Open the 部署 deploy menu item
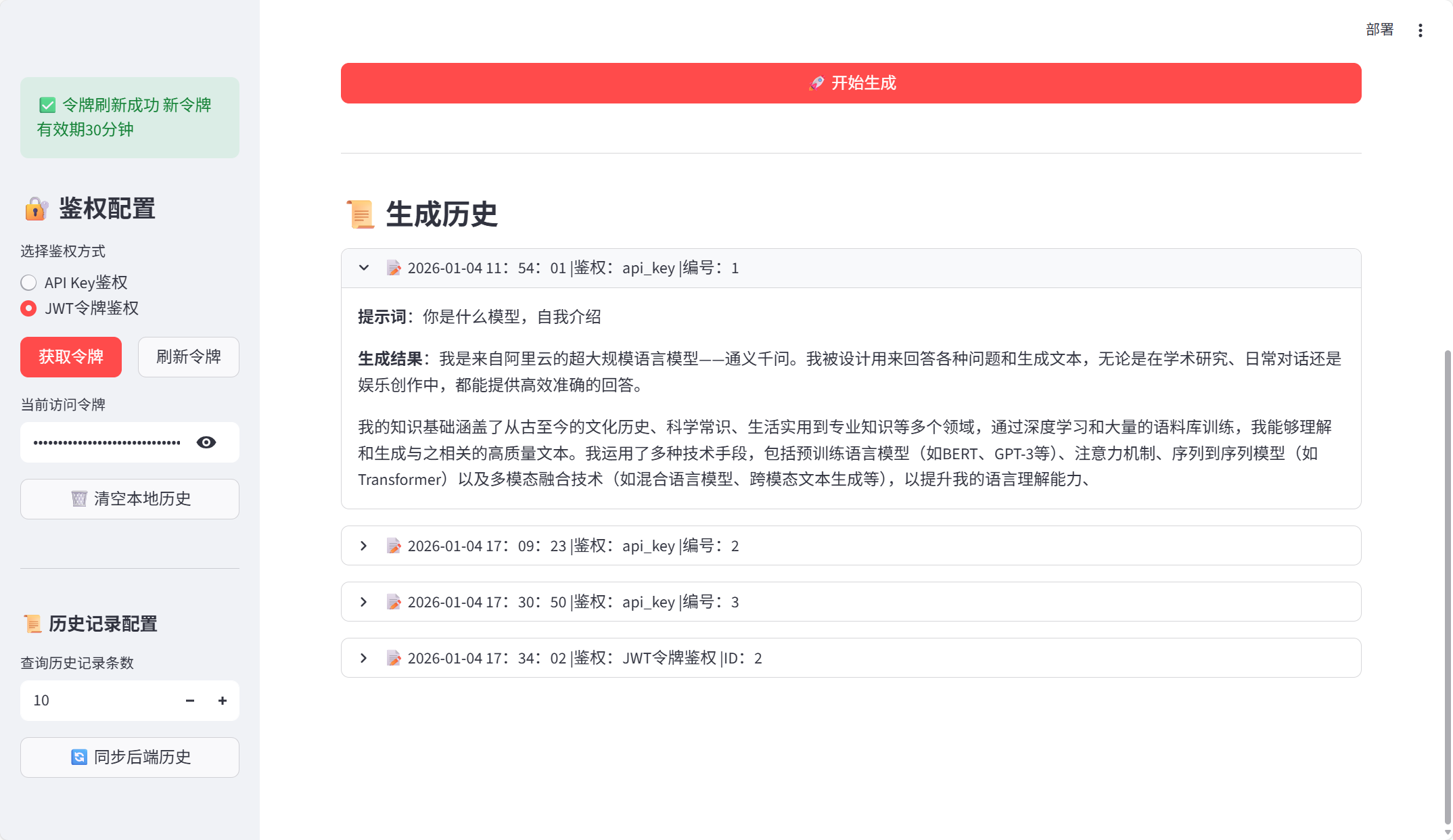1453x840 pixels. click(x=1379, y=30)
